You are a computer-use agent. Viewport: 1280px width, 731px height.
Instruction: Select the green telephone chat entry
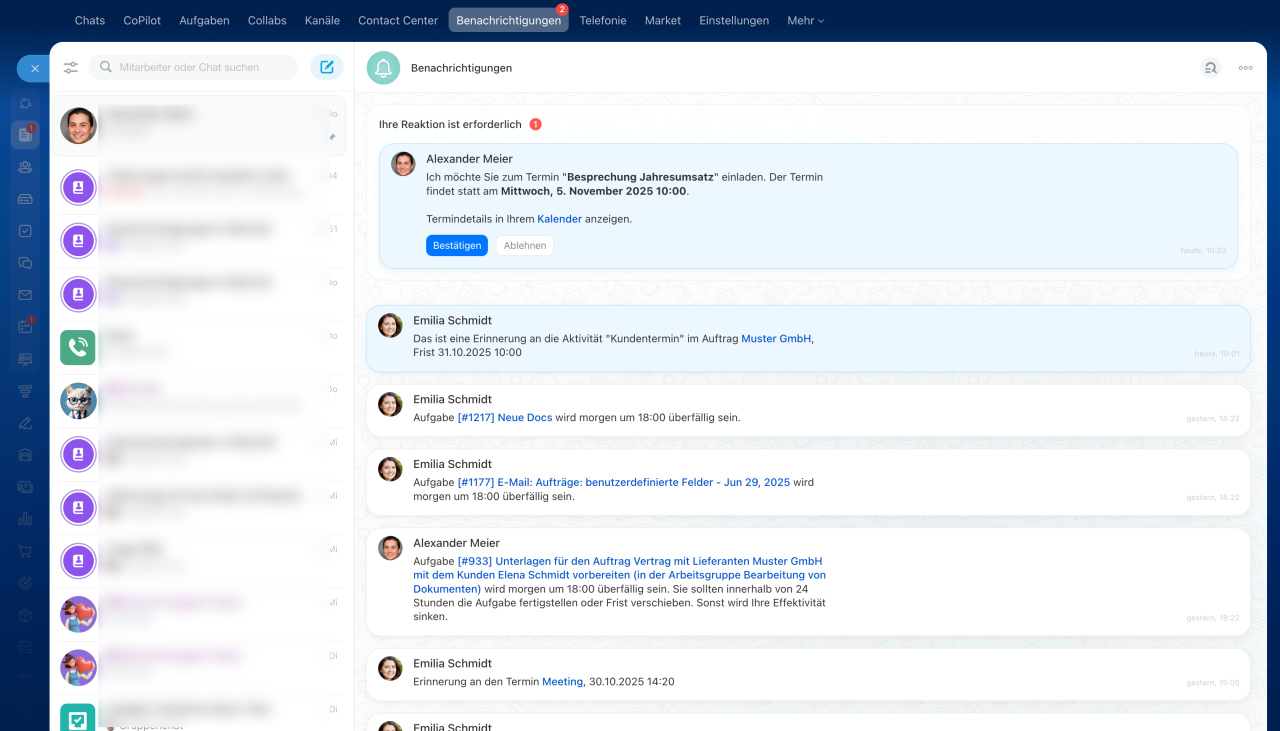click(78, 347)
